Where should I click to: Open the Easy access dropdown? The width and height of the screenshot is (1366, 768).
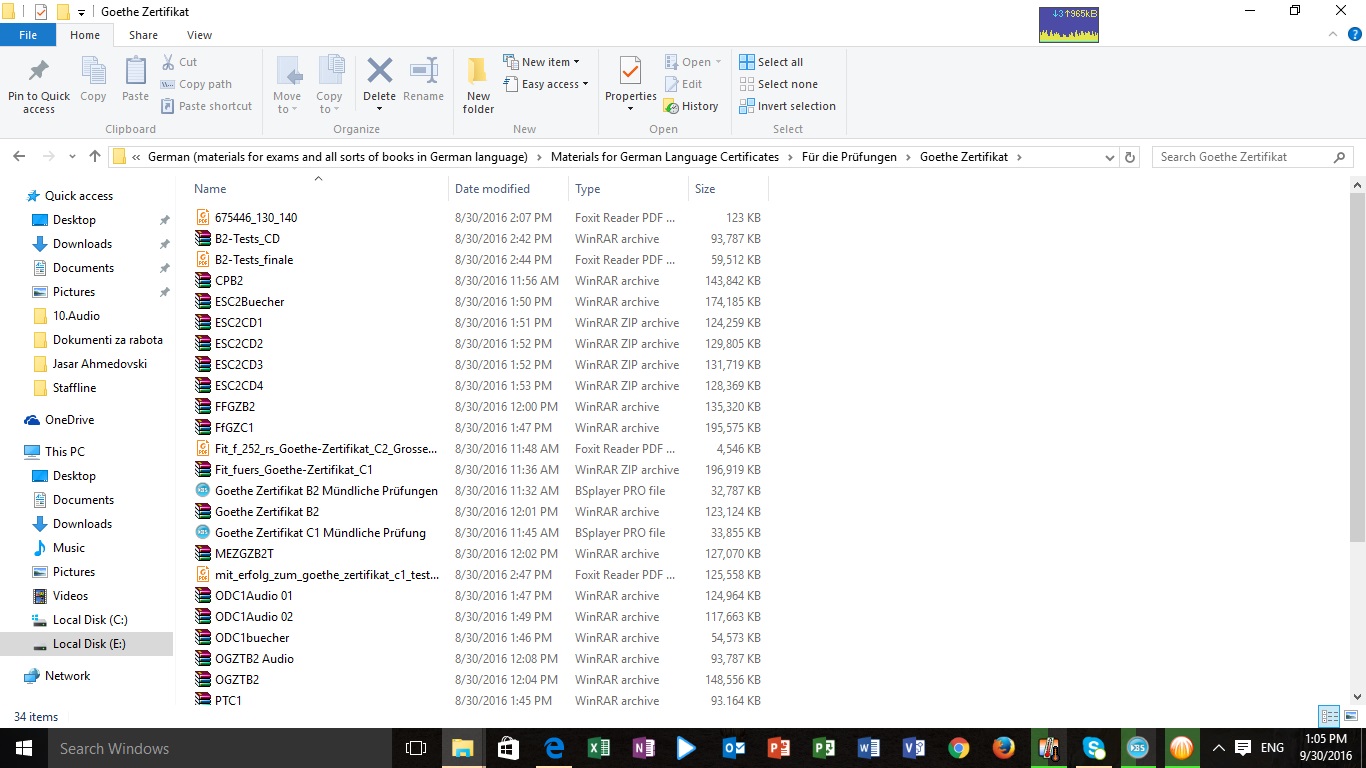(x=546, y=84)
